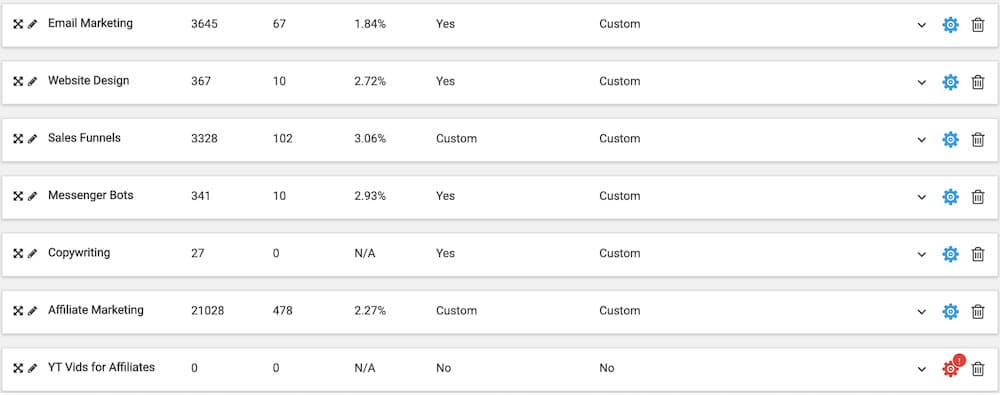Open red warning gear for YT Vids for Affiliates
The height and width of the screenshot is (395, 1000).
click(x=950, y=367)
